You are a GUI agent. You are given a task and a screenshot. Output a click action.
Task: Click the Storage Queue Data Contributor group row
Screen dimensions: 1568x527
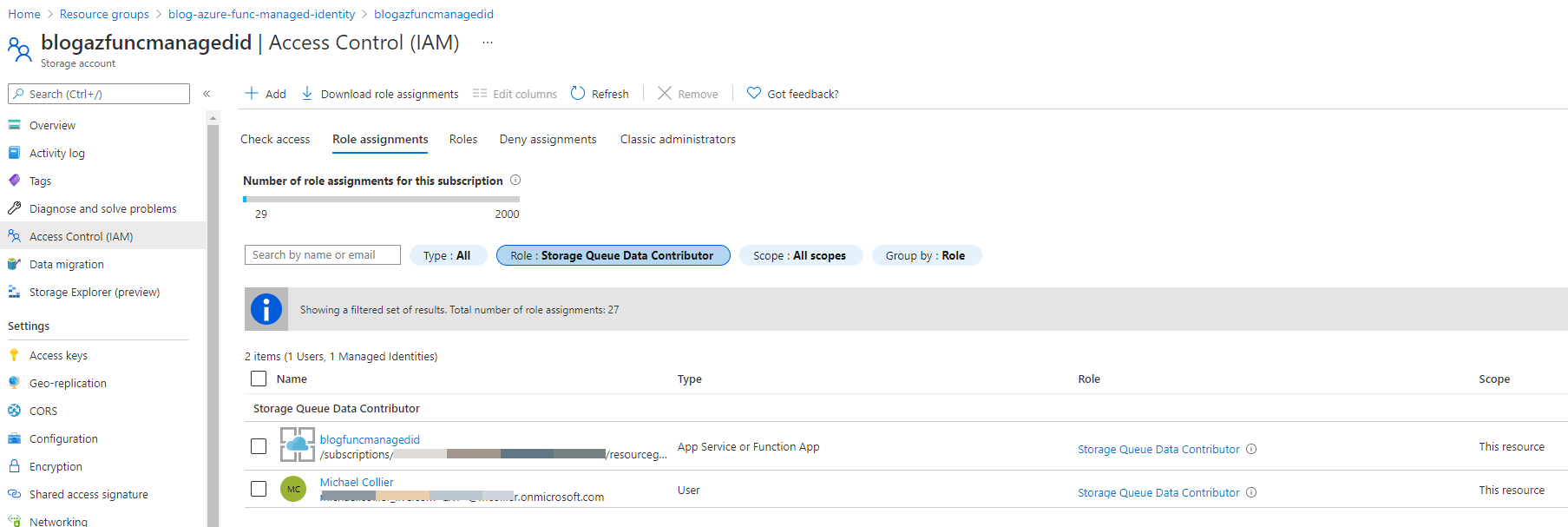point(906,408)
